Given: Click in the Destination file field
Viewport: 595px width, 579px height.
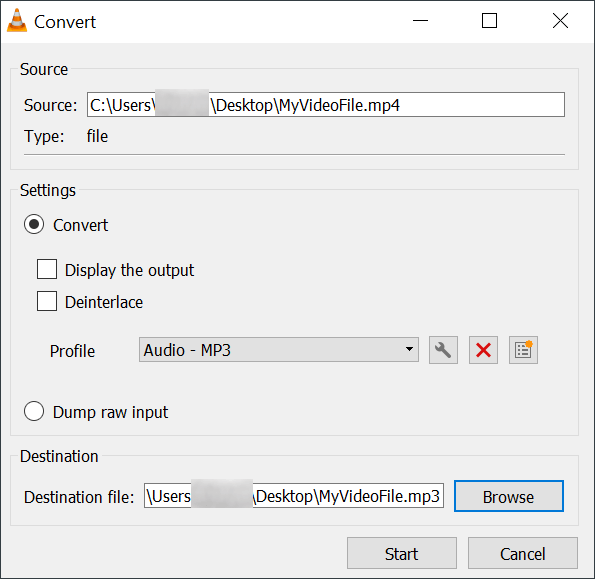Looking at the screenshot, I should coord(294,496).
